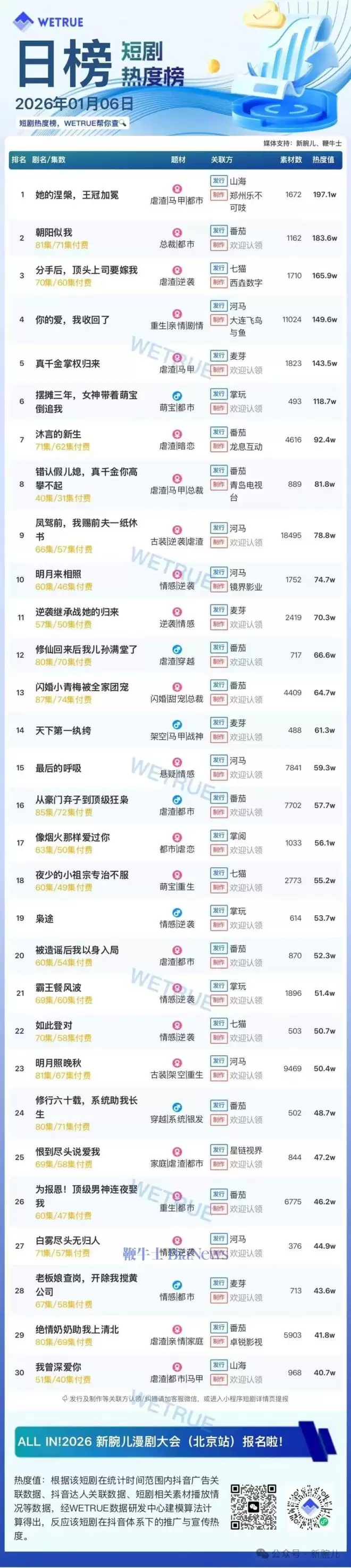The width and height of the screenshot is (351, 1568).
Task: Select the 题材 column header
Action: [x=178, y=160]
